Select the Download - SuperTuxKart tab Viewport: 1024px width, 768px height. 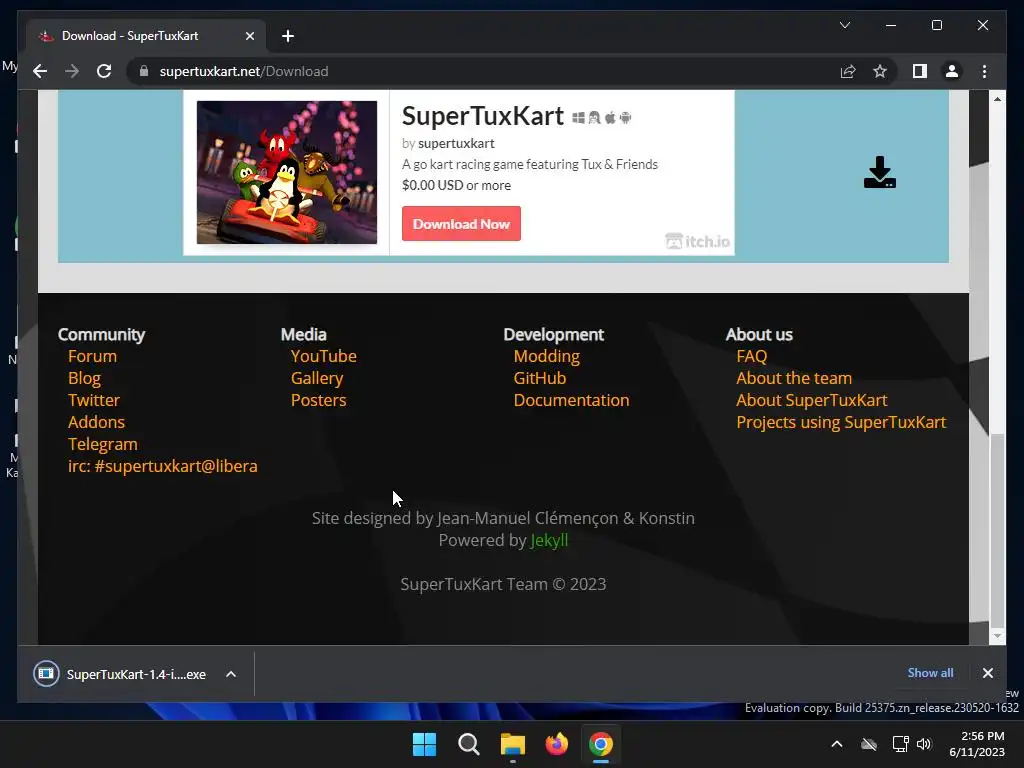point(146,36)
